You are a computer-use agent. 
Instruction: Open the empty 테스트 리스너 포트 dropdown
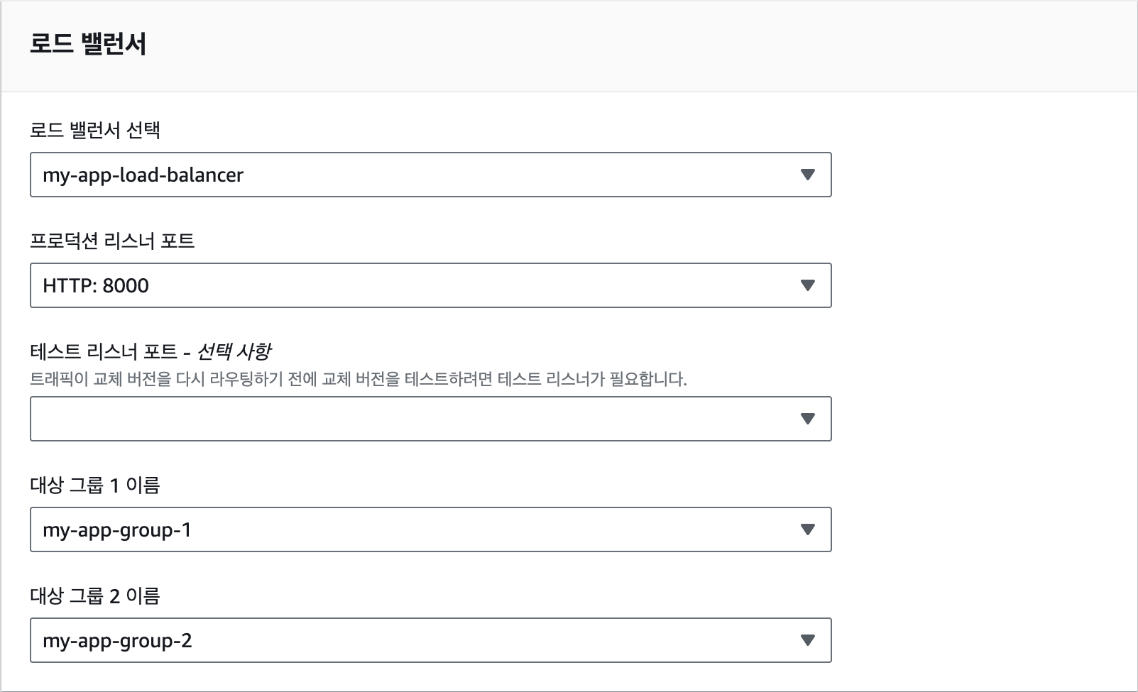[x=430, y=418]
